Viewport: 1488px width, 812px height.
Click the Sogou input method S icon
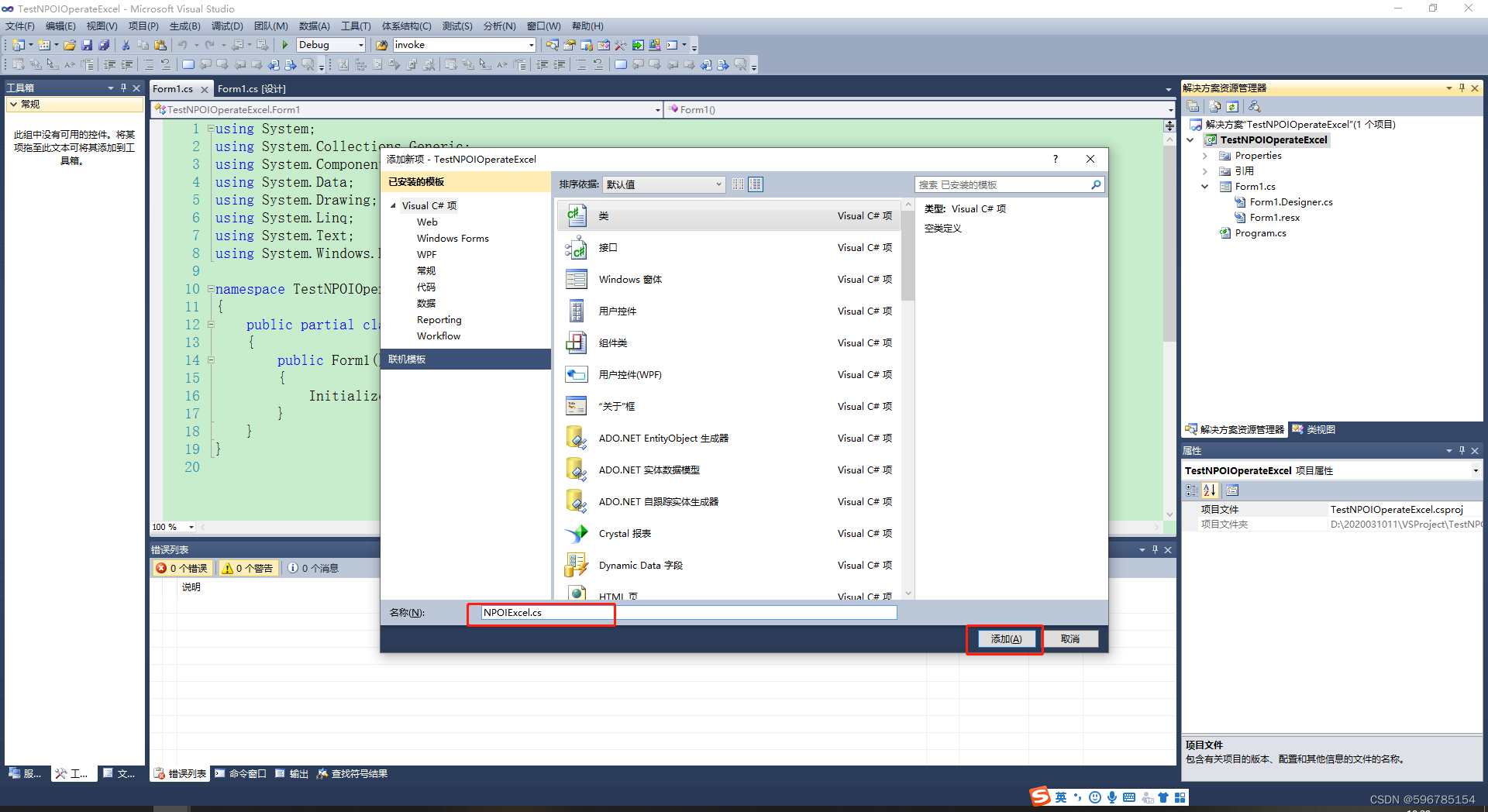coord(1040,797)
